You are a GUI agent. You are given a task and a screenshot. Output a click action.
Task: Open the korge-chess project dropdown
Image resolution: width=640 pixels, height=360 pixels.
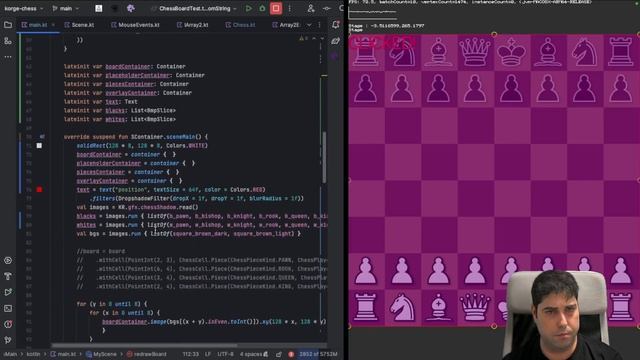pyautogui.click(x=23, y=8)
